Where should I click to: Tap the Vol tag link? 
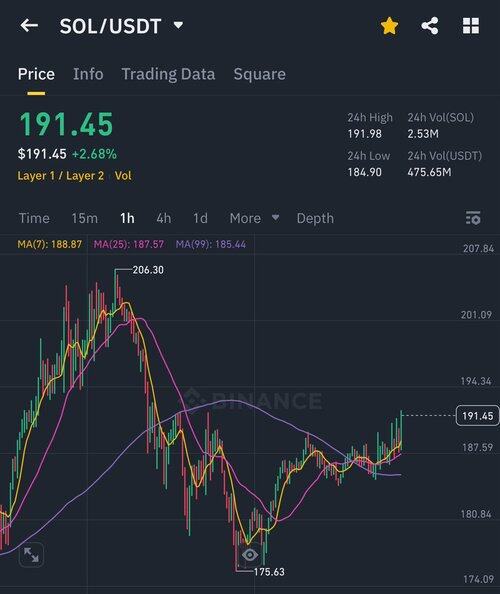click(123, 176)
